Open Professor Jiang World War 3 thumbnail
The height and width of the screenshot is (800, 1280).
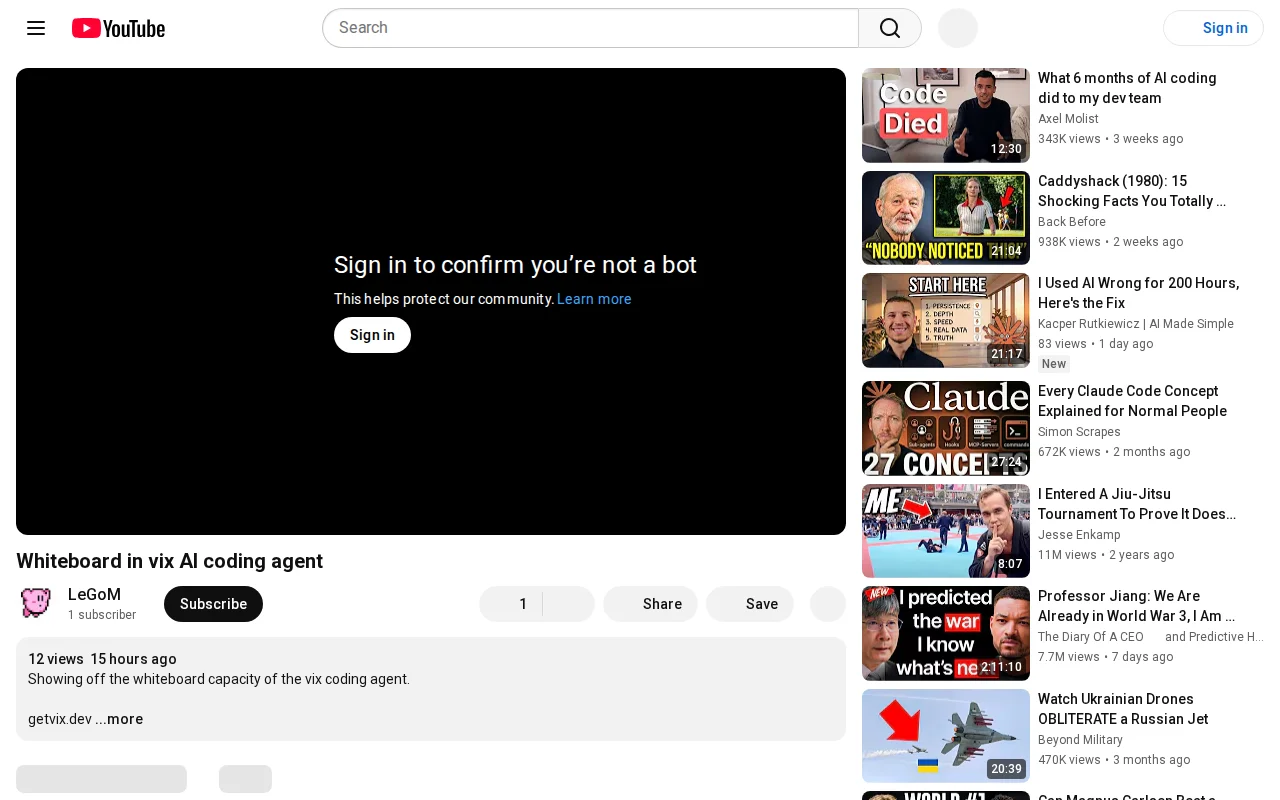pos(946,633)
